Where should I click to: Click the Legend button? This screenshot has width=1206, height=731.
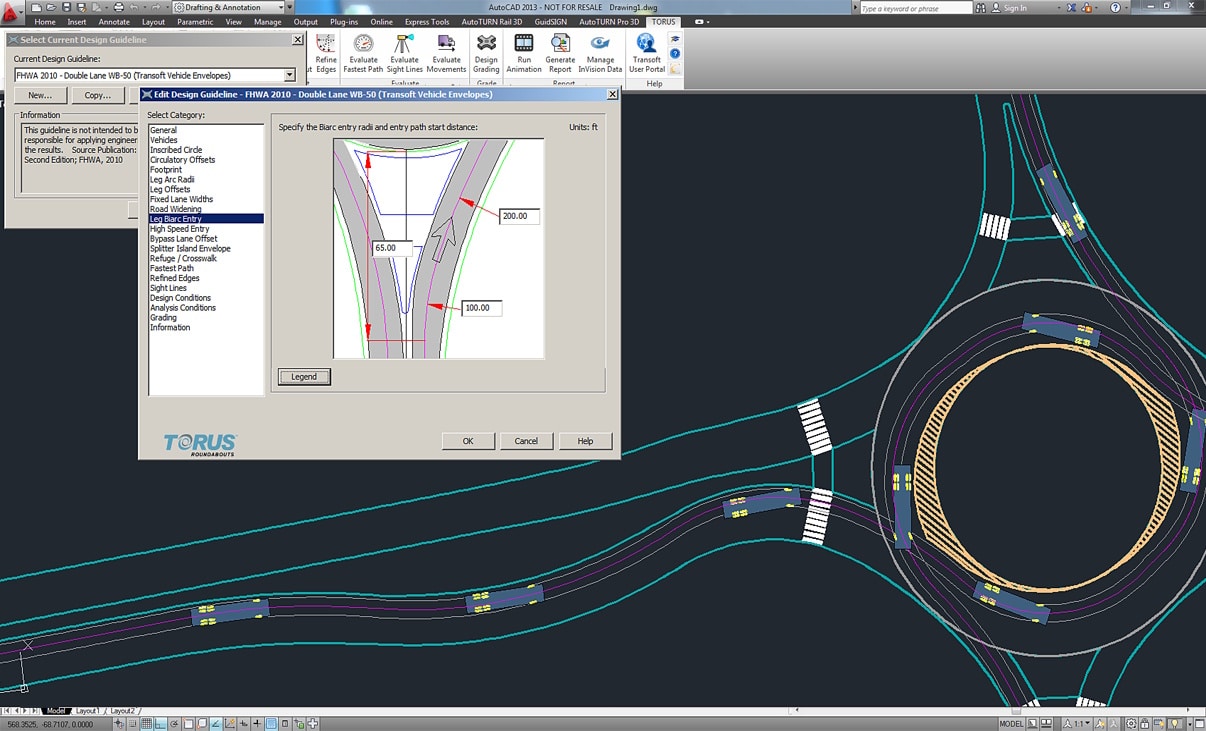click(304, 377)
